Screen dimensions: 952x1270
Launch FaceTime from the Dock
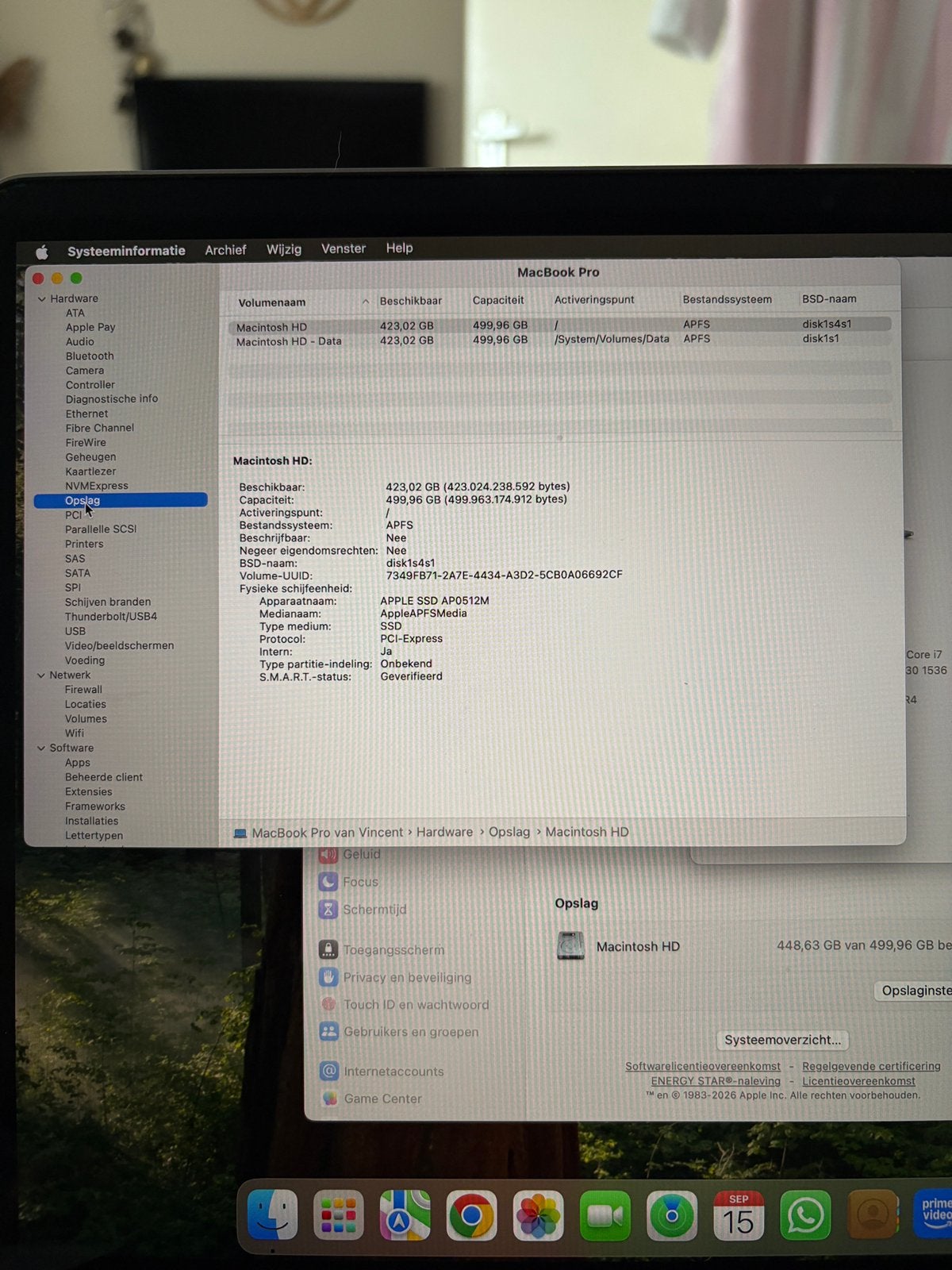point(605,1215)
